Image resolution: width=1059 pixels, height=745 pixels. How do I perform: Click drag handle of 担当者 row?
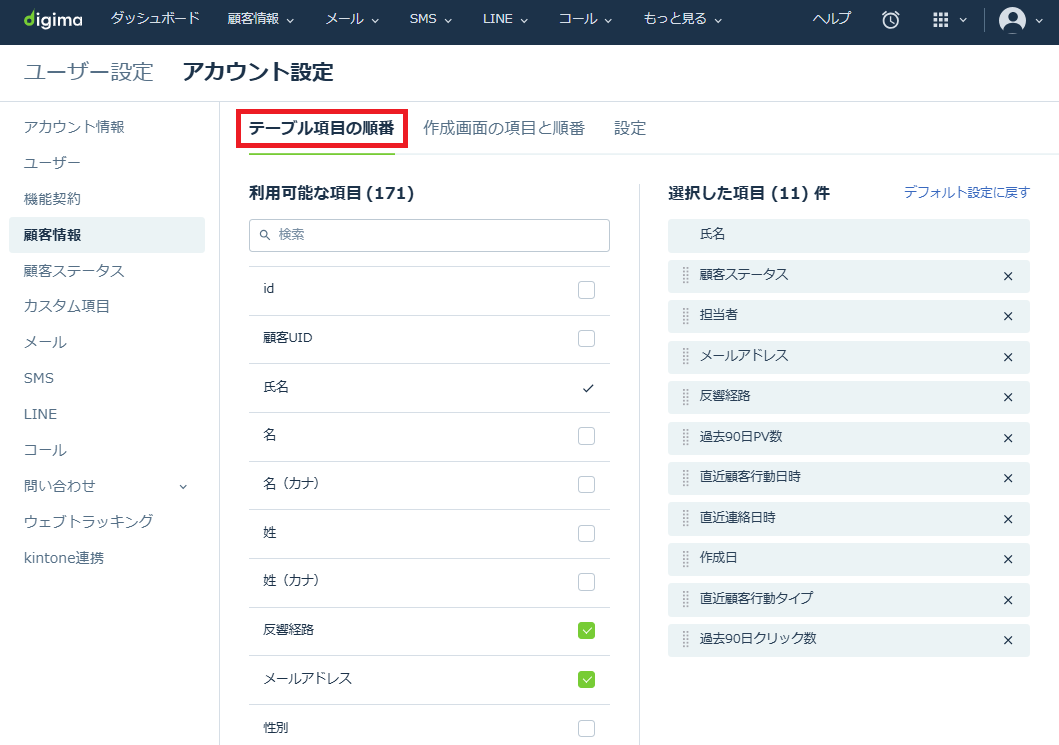point(686,315)
